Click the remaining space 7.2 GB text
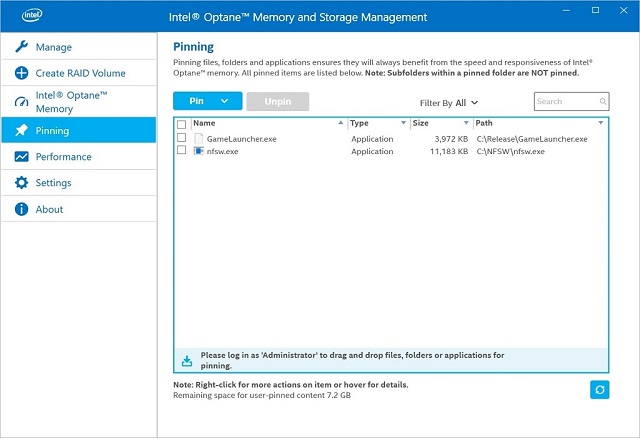Screen dimensions: 640x438 click(x=262, y=395)
